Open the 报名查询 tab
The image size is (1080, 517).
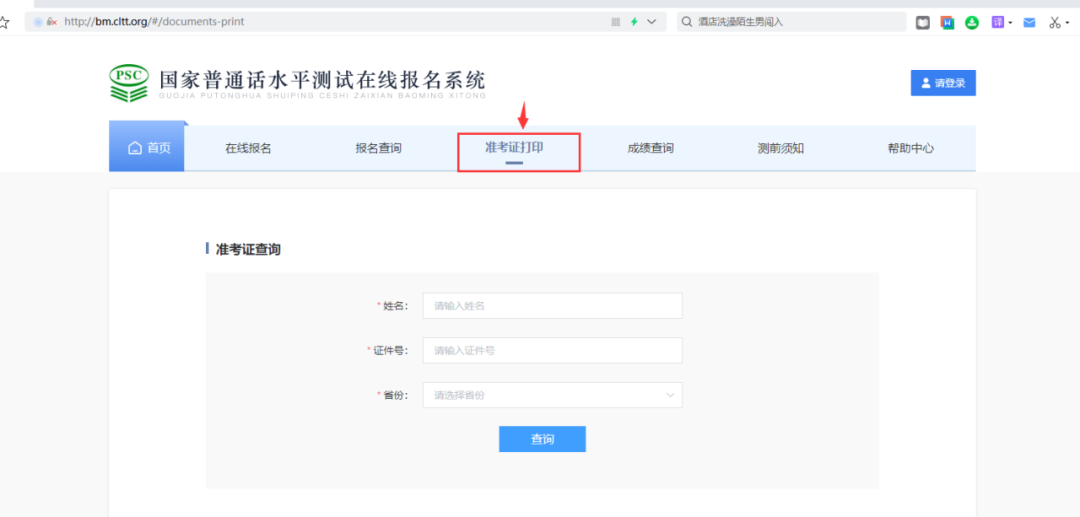pyautogui.click(x=378, y=148)
